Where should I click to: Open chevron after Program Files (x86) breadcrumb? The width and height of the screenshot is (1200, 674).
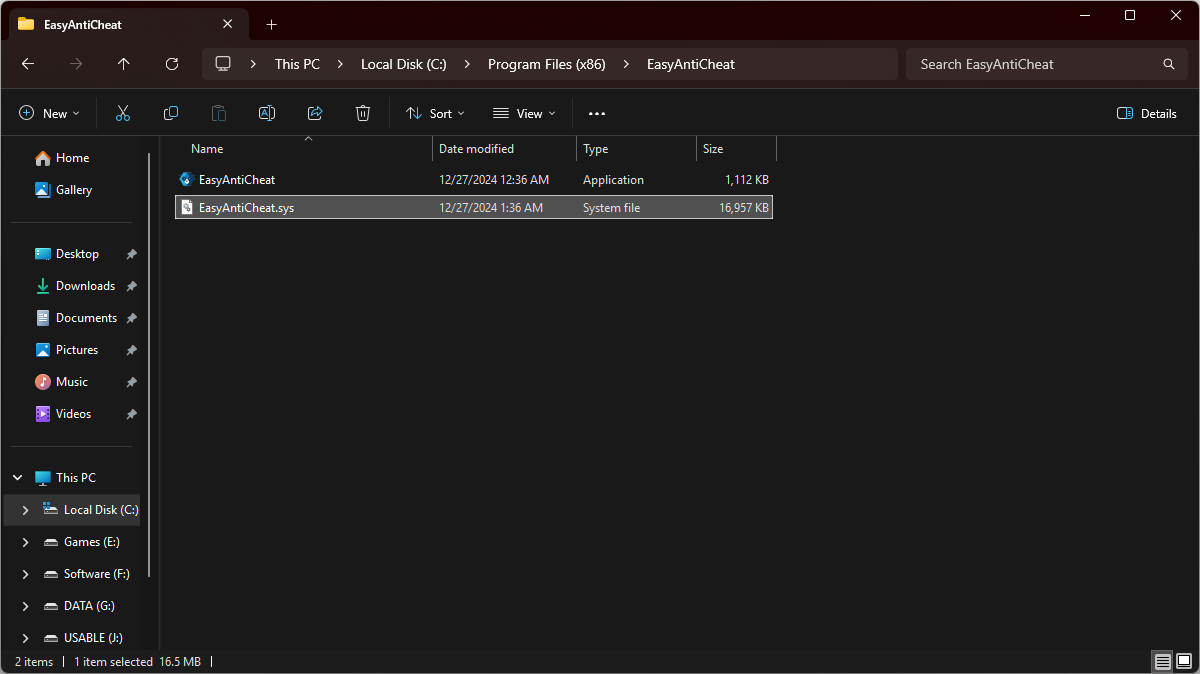click(x=626, y=64)
